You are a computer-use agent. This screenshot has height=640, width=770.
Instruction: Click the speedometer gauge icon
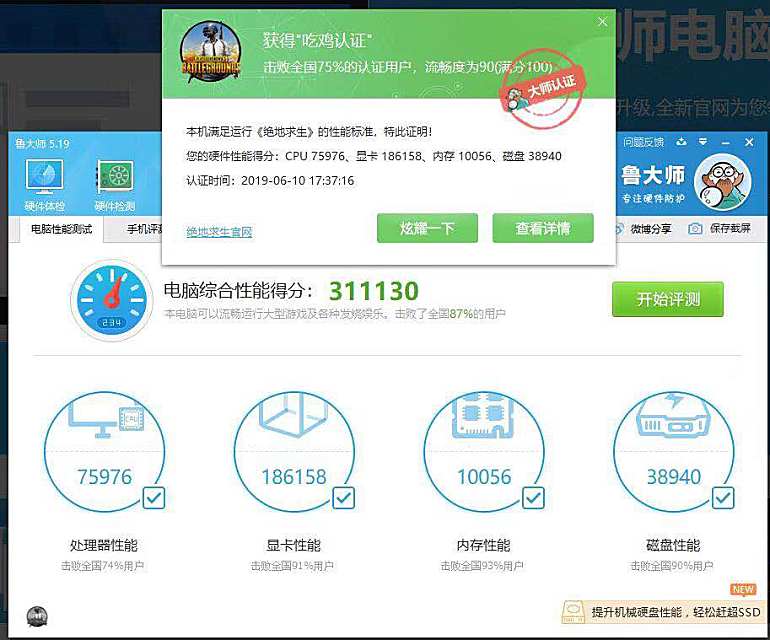(x=112, y=299)
